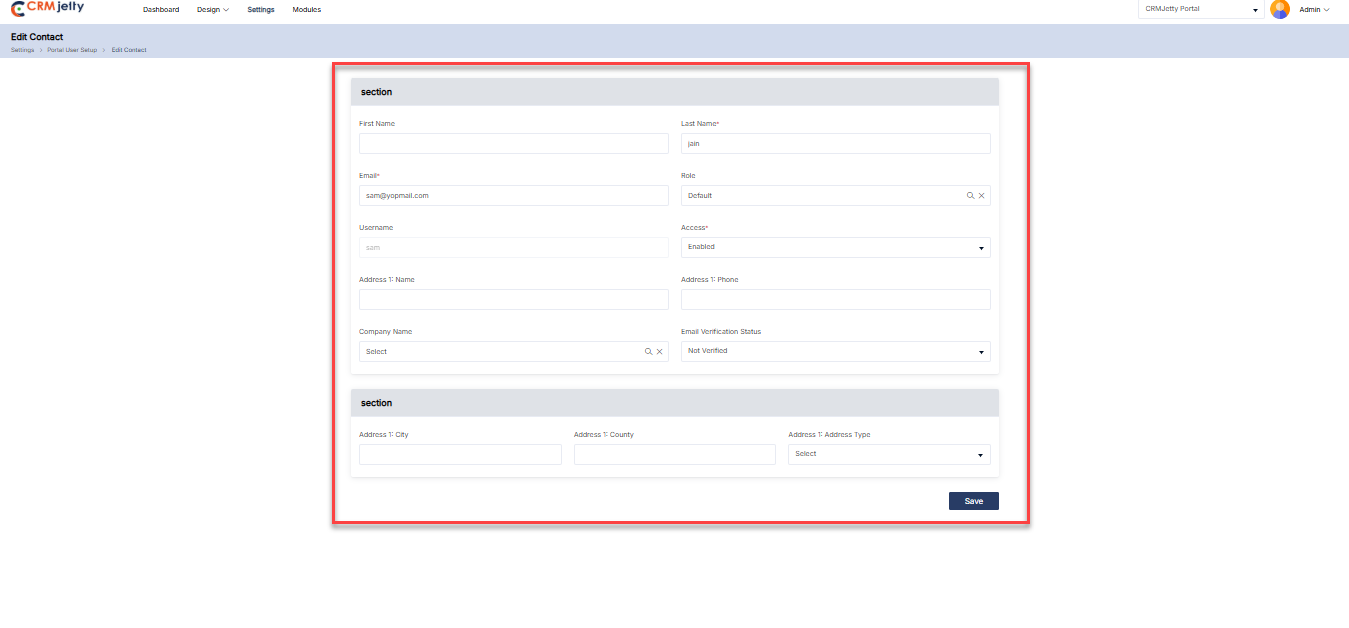Viewport: 1349px width, 628px height.
Task: Click the Company Name search icon
Action: (x=648, y=352)
